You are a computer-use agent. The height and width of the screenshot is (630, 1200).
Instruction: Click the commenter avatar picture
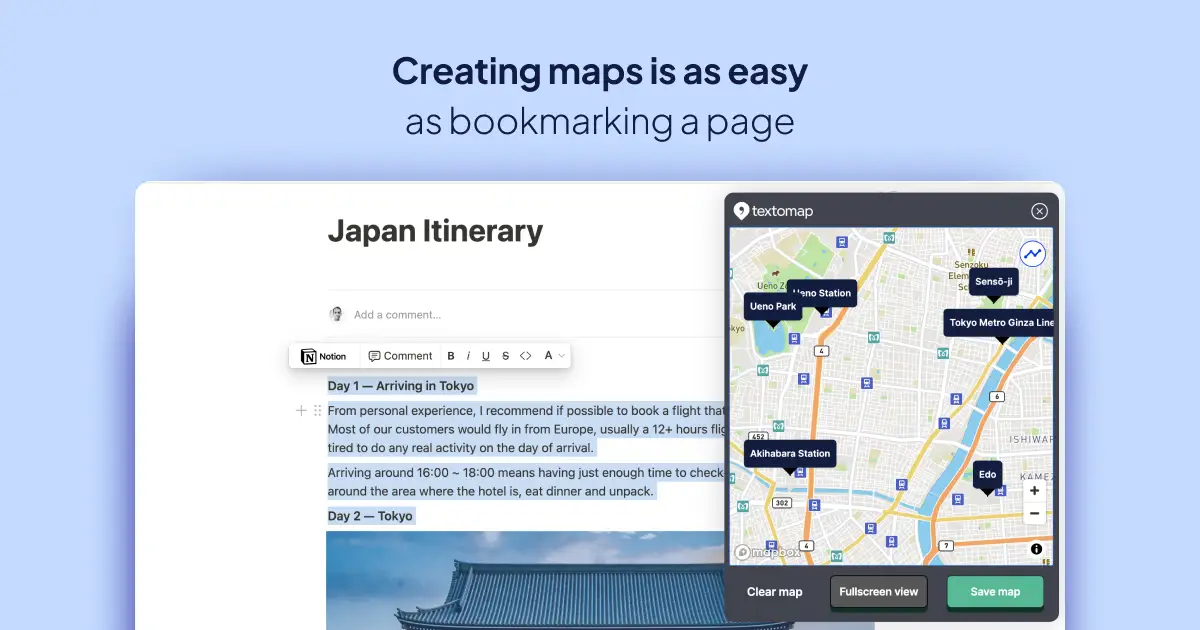[x=337, y=314]
